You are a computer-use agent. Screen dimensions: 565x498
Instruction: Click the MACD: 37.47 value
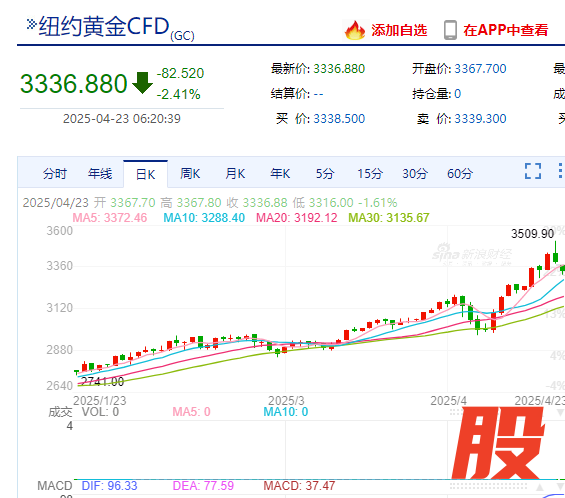(x=299, y=486)
